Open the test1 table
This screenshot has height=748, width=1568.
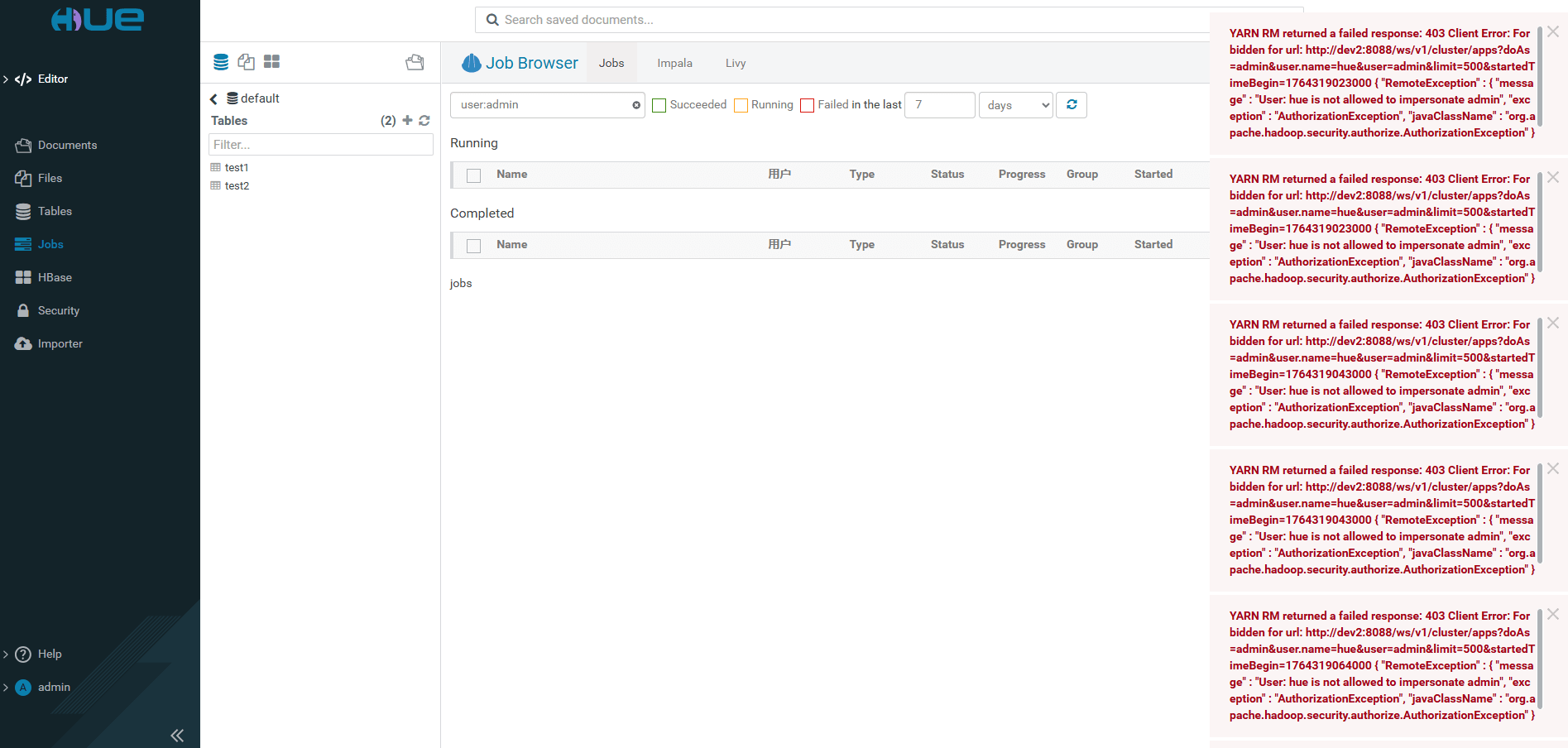[x=237, y=167]
